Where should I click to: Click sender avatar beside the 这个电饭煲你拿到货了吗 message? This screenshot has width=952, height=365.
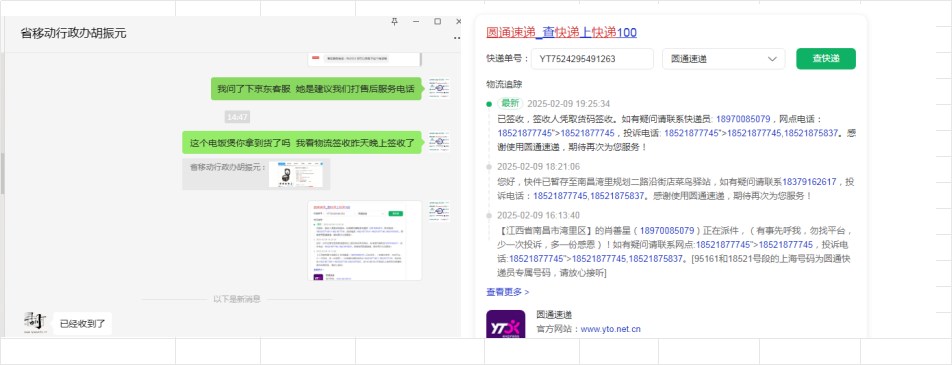click(x=438, y=142)
